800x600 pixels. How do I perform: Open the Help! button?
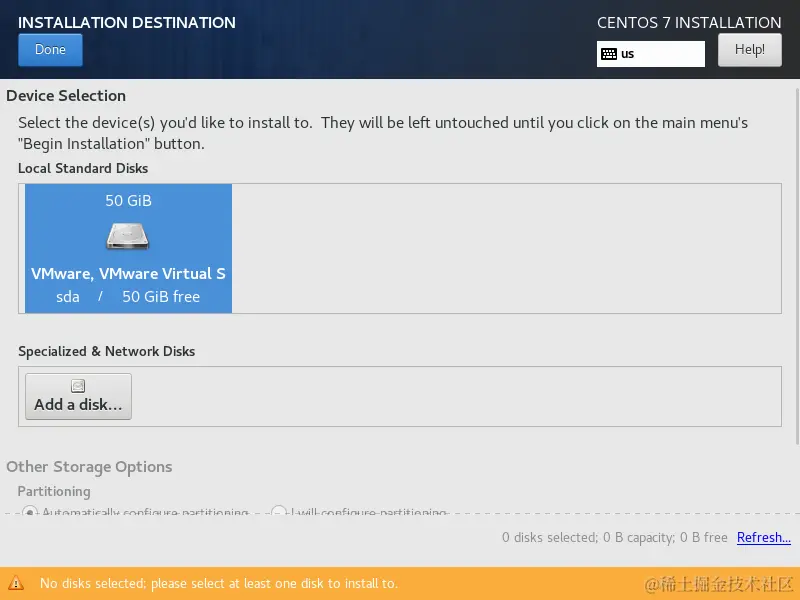coord(749,50)
